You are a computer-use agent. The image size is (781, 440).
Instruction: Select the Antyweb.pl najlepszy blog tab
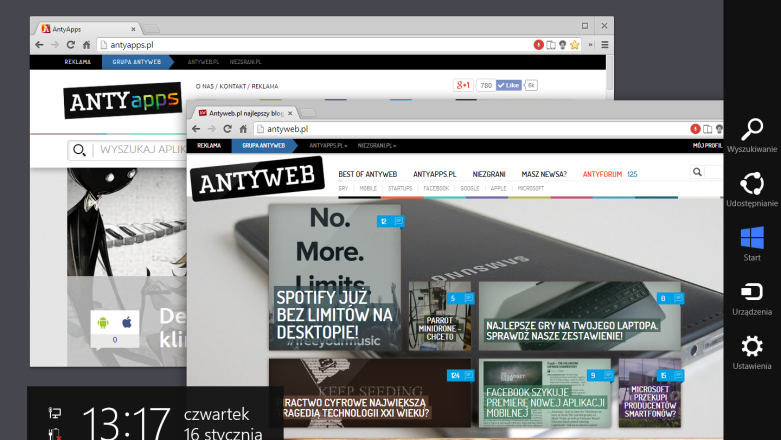coord(246,113)
